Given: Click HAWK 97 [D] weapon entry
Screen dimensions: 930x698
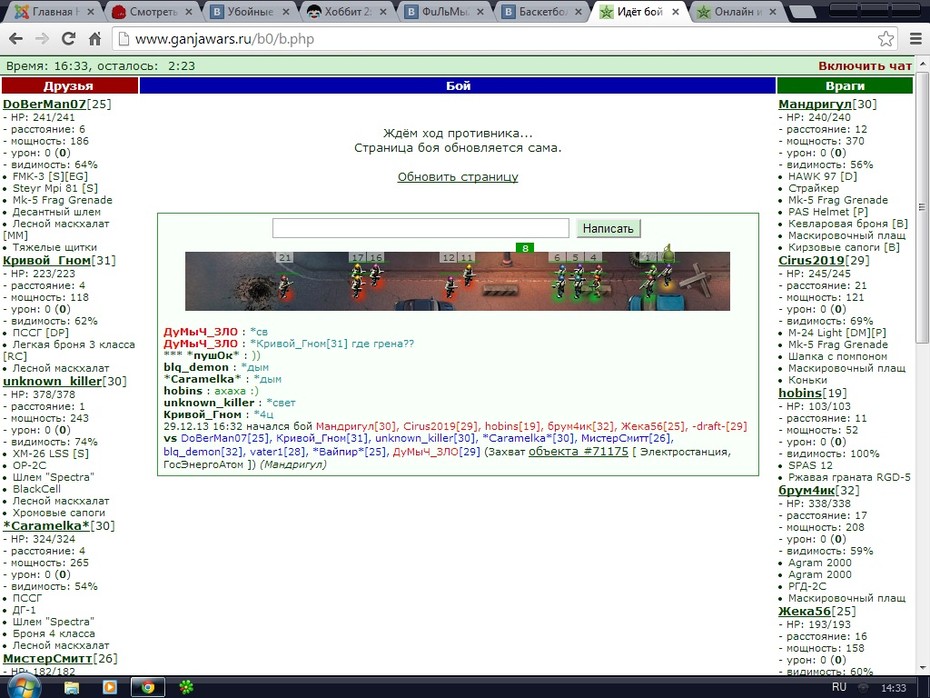Looking at the screenshot, I should coord(822,176).
